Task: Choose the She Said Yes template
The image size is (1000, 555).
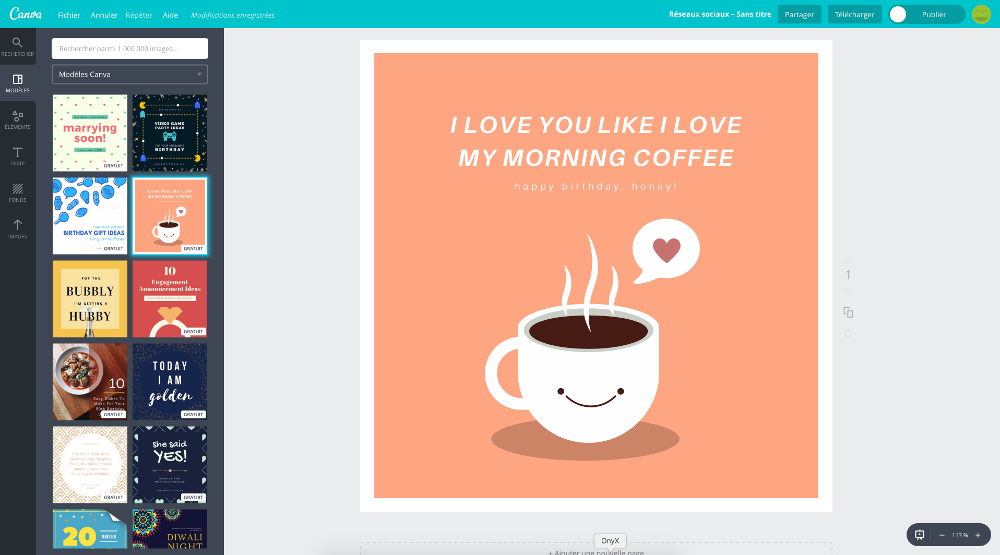Action: point(170,464)
